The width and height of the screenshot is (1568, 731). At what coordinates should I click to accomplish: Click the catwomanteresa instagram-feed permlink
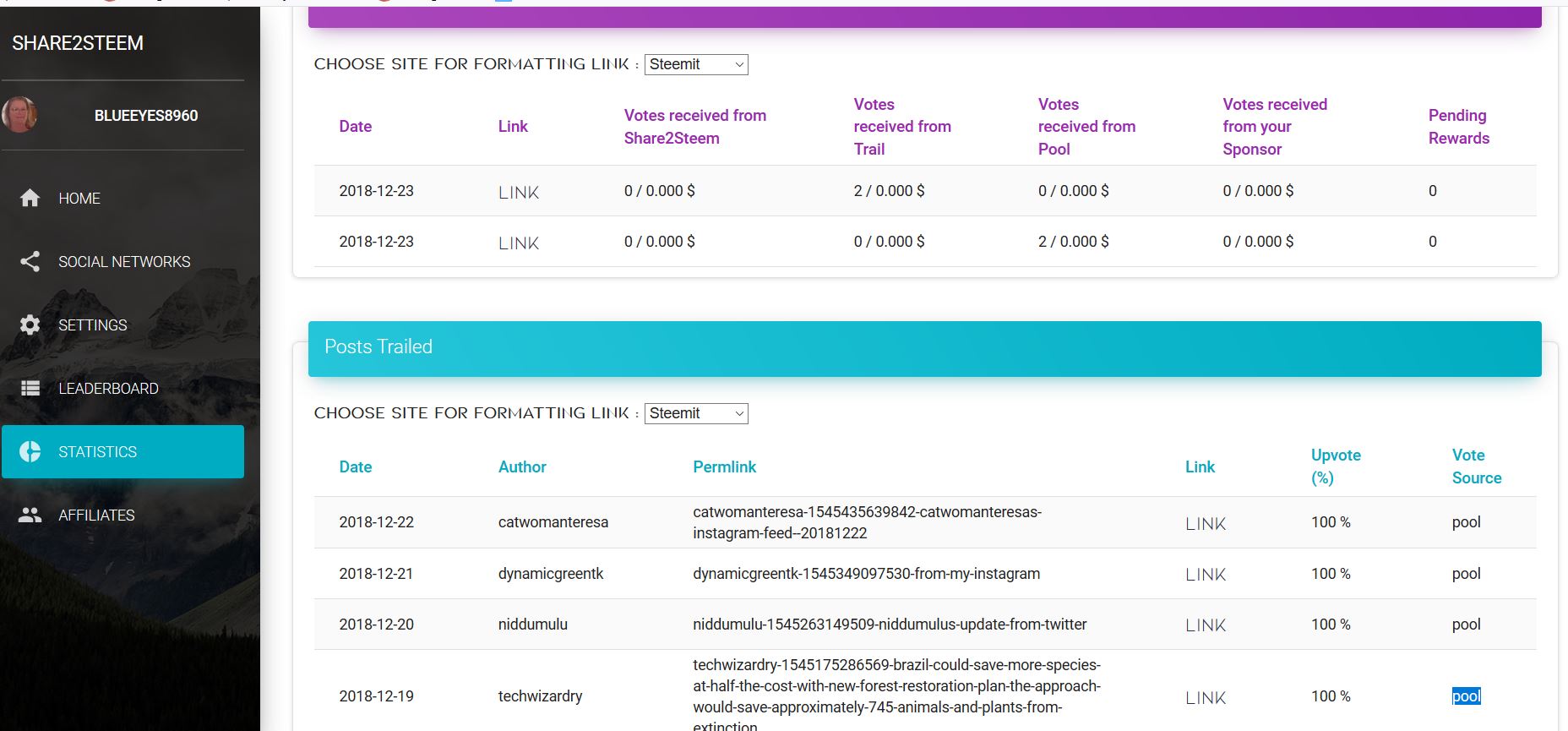tap(868, 522)
